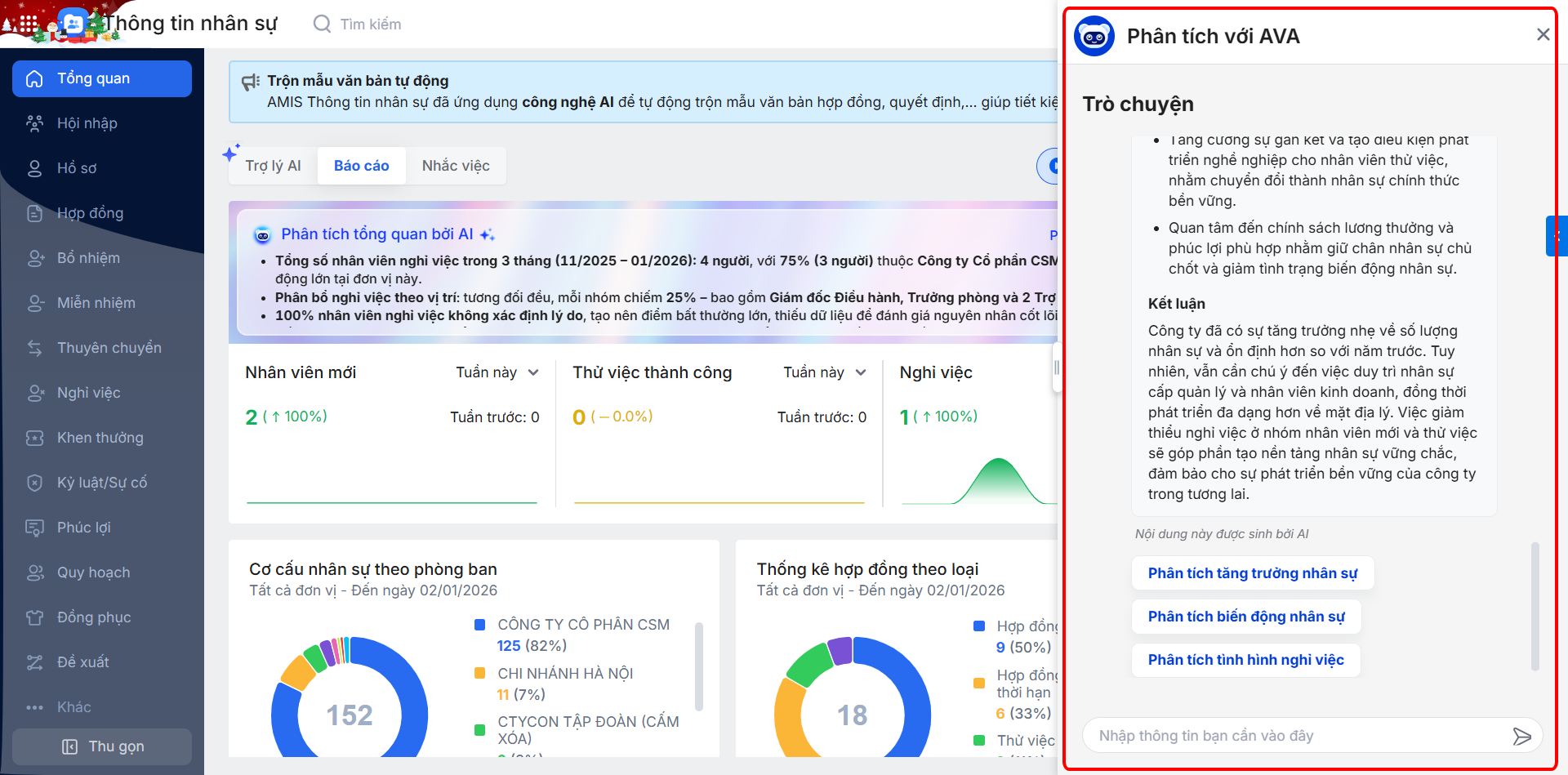Click the Trò chuyện heading
Screen dimensions: 1568x775
[x=1138, y=104]
